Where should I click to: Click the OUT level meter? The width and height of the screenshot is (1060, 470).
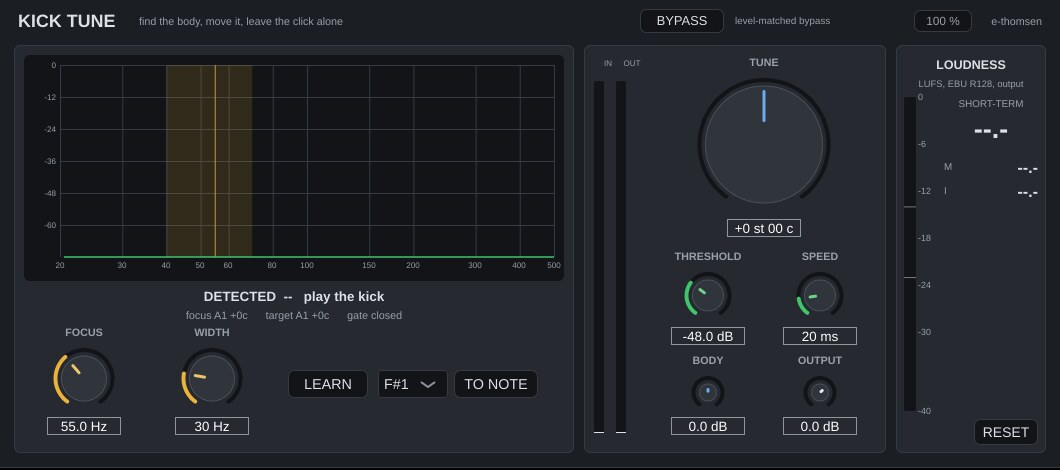click(621, 257)
